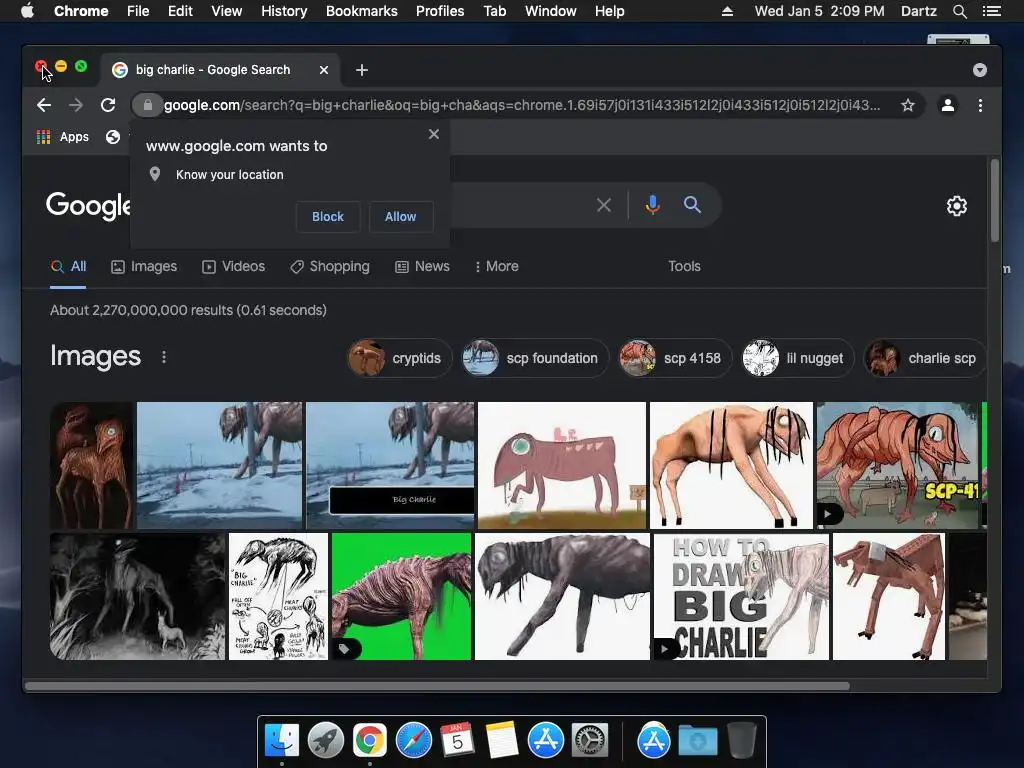Reload the page with the refresh icon
The image size is (1024, 768).
pyautogui.click(x=108, y=105)
